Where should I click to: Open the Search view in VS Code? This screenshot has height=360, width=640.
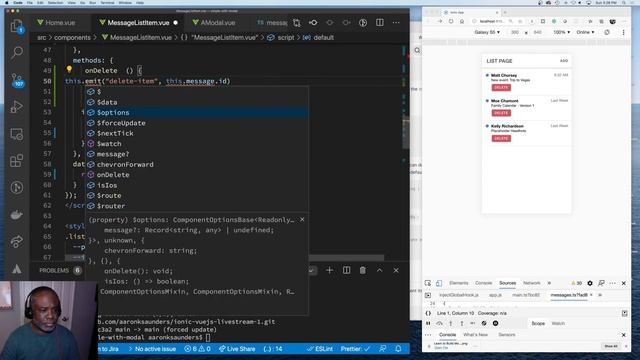(16, 53)
